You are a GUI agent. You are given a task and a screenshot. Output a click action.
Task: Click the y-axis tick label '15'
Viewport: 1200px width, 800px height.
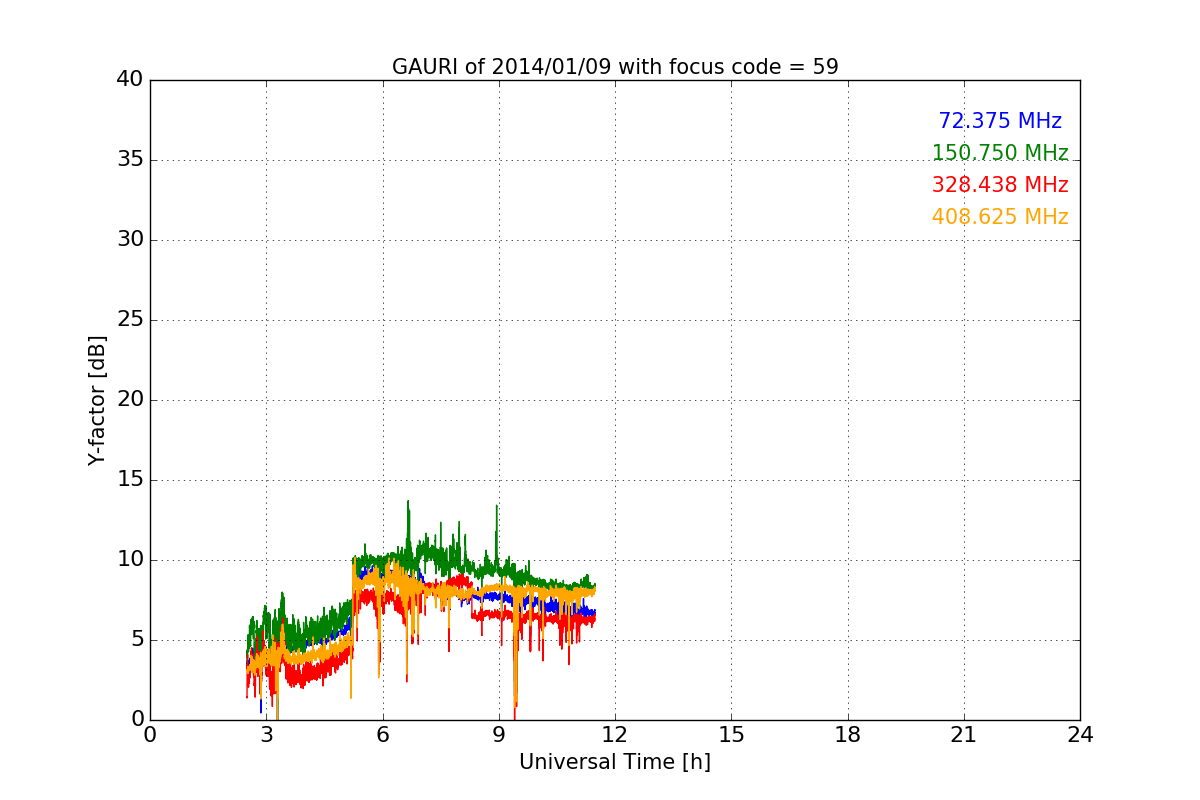(x=130, y=480)
